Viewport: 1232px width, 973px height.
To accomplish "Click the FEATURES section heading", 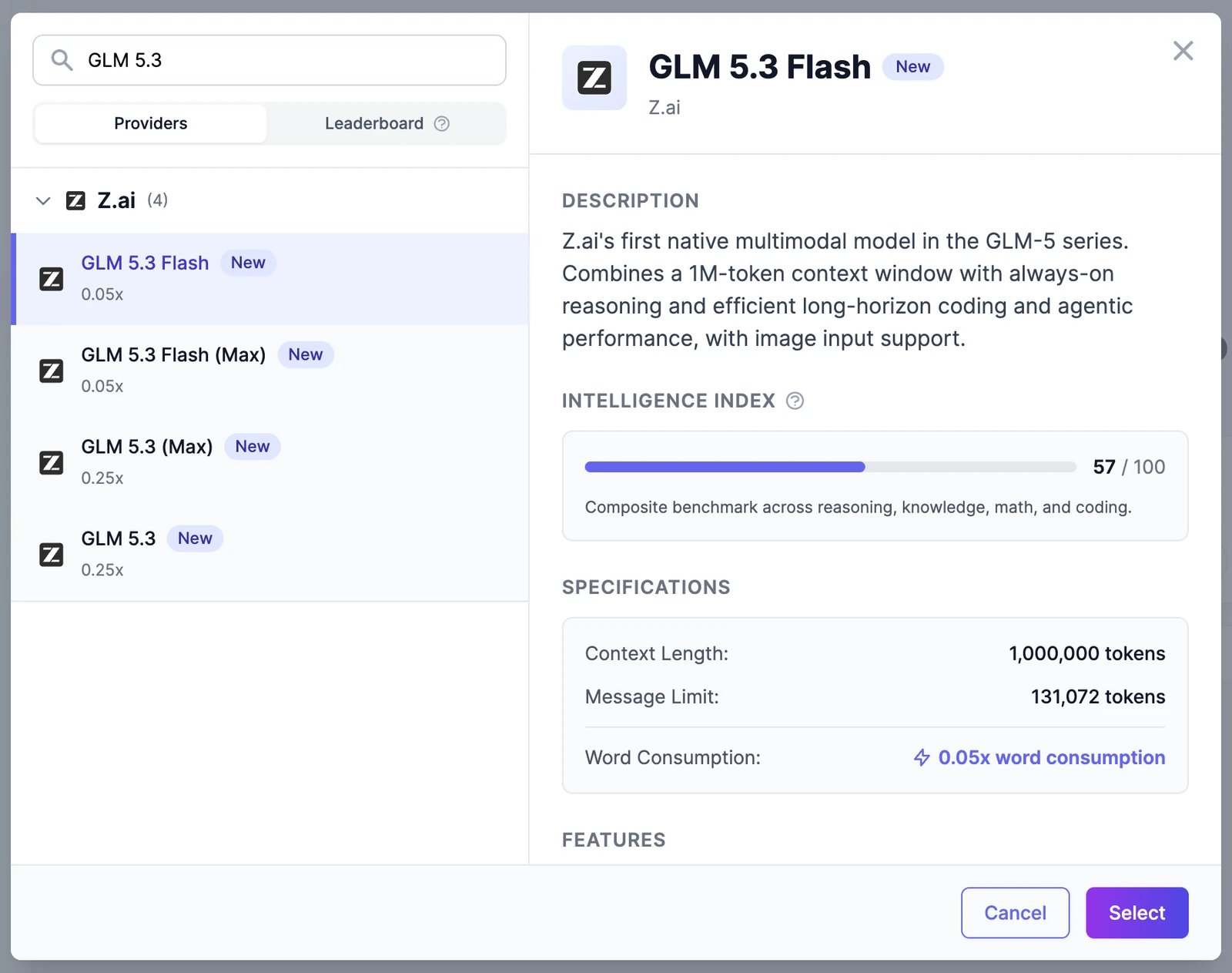I will [614, 840].
